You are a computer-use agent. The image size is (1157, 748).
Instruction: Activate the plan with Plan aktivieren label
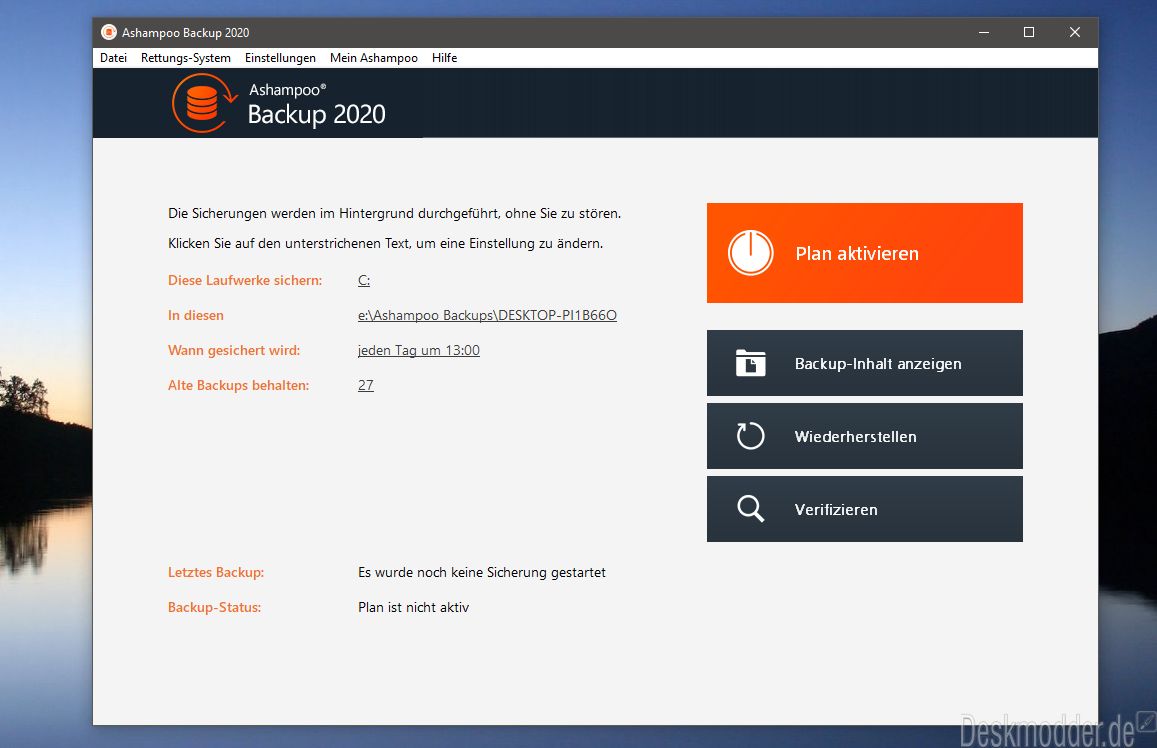(857, 254)
